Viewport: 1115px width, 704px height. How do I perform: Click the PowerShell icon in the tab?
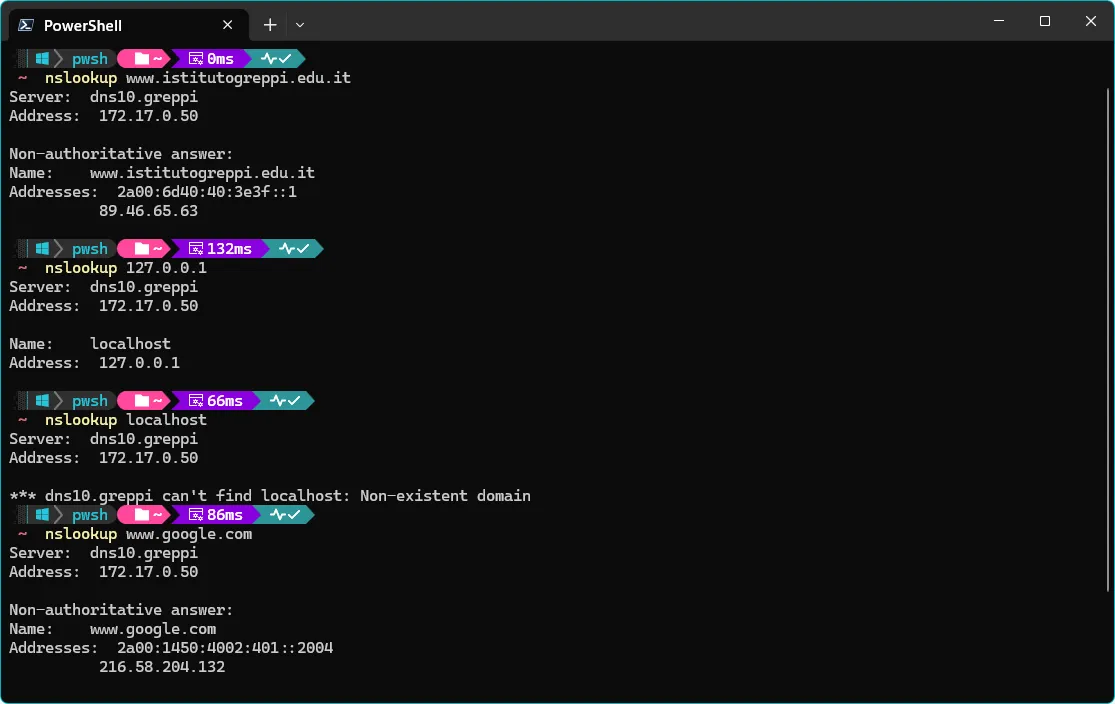26,25
